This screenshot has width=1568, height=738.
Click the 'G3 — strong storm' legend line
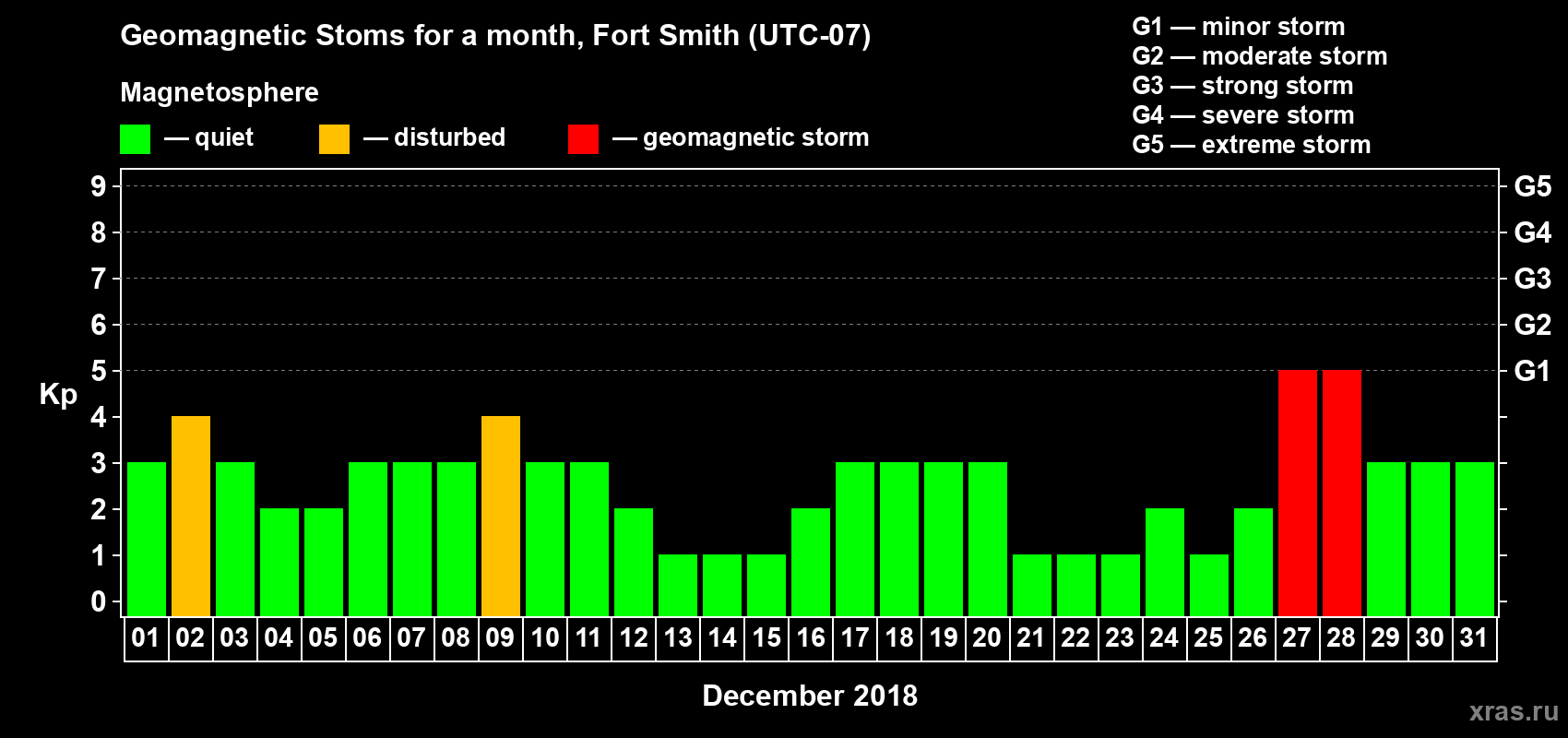tap(1242, 86)
